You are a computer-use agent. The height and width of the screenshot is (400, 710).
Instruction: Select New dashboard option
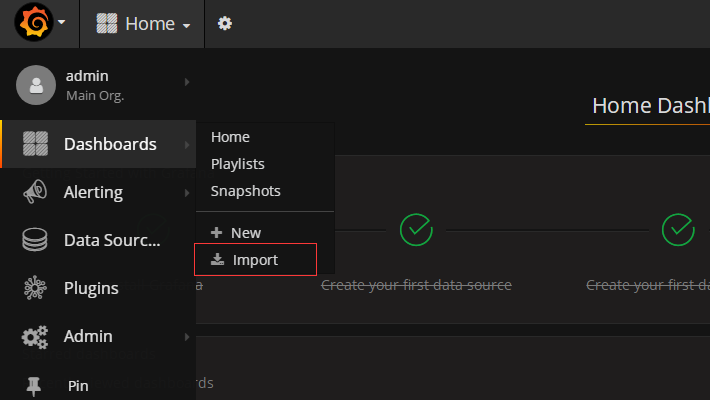click(x=245, y=233)
